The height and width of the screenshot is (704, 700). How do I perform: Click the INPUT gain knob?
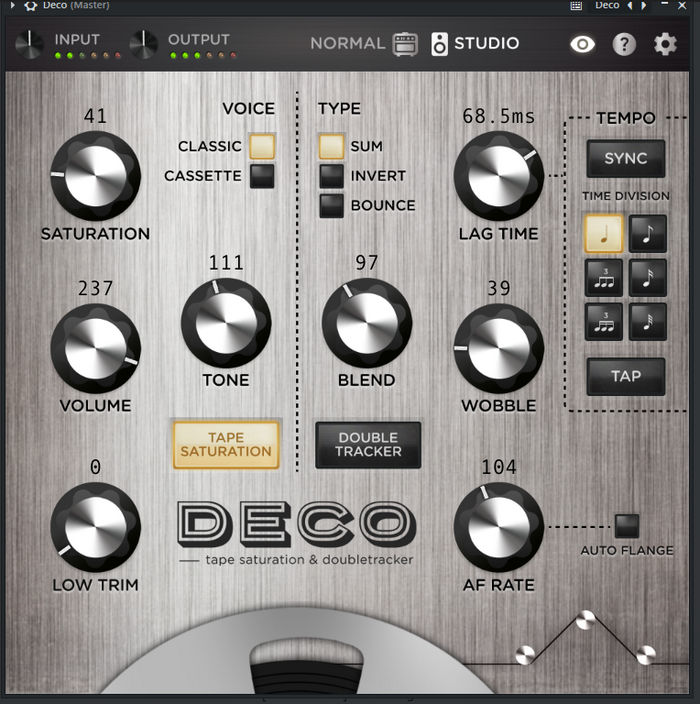(29, 44)
